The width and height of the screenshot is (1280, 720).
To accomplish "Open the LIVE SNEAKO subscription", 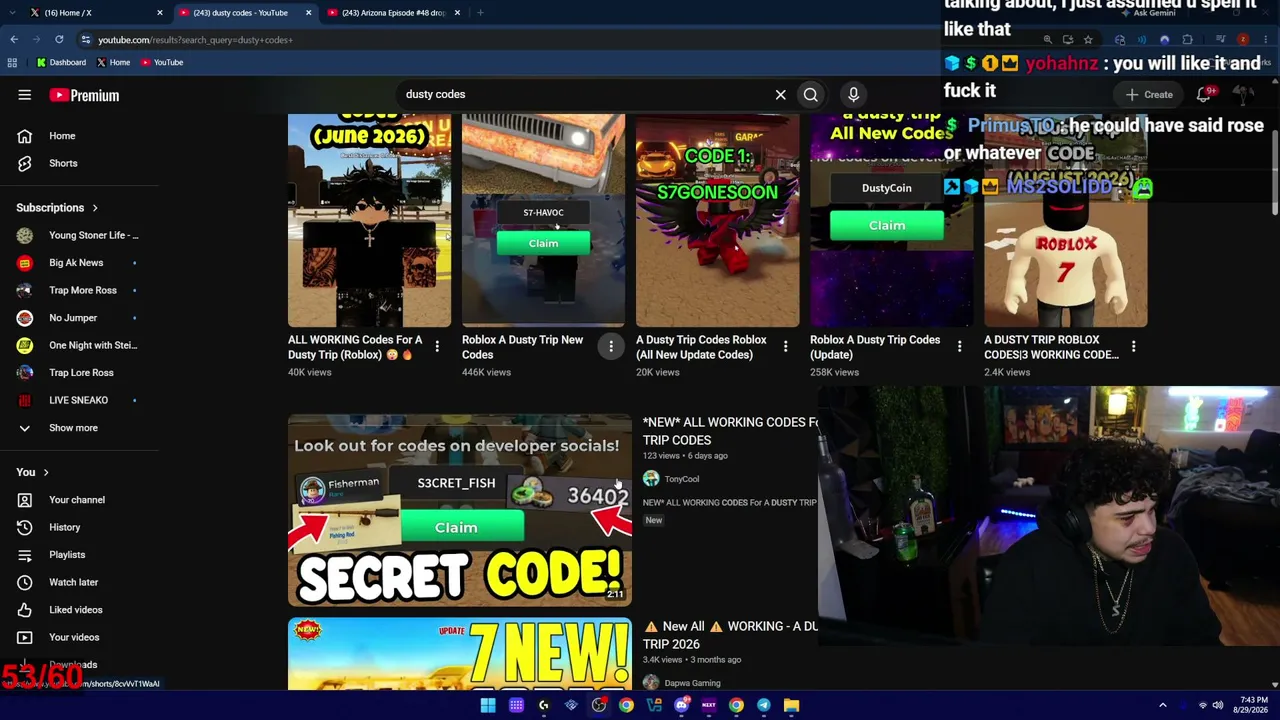I will [x=79, y=400].
